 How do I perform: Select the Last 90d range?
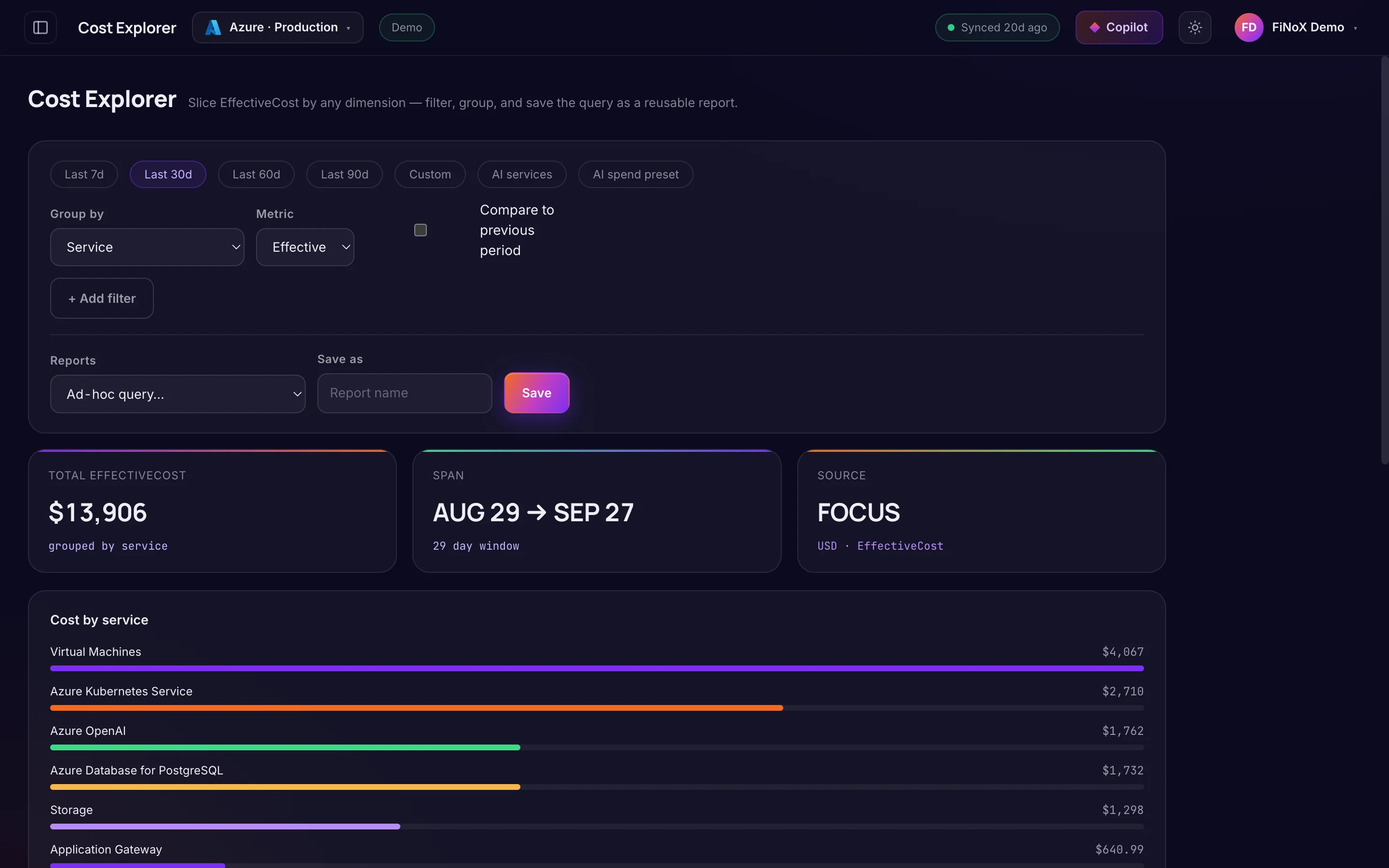coord(344,175)
